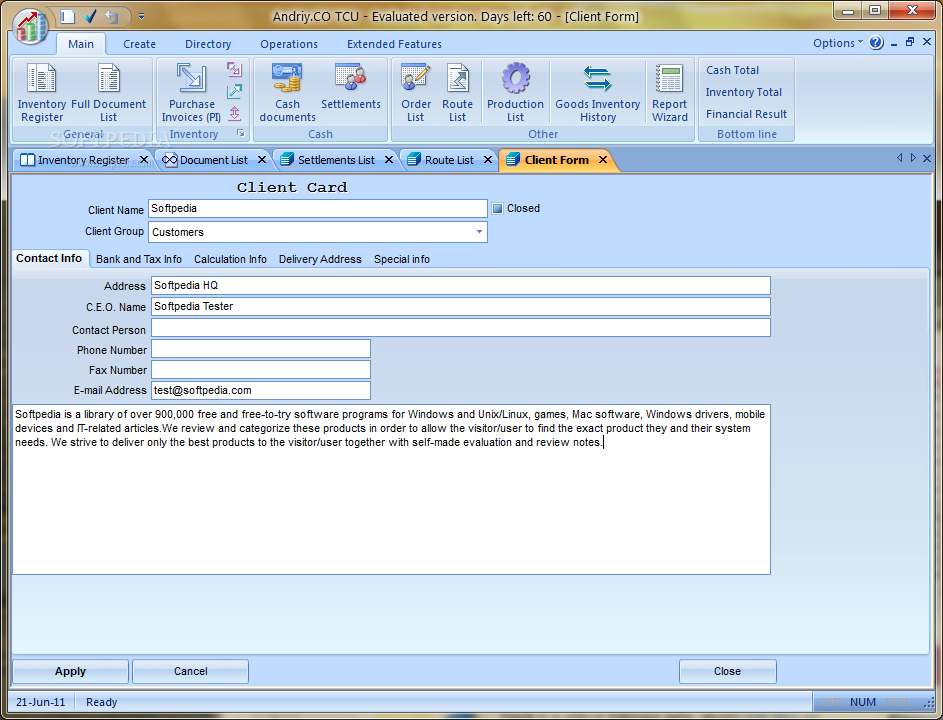Click the blue Help question mark icon

[876, 43]
